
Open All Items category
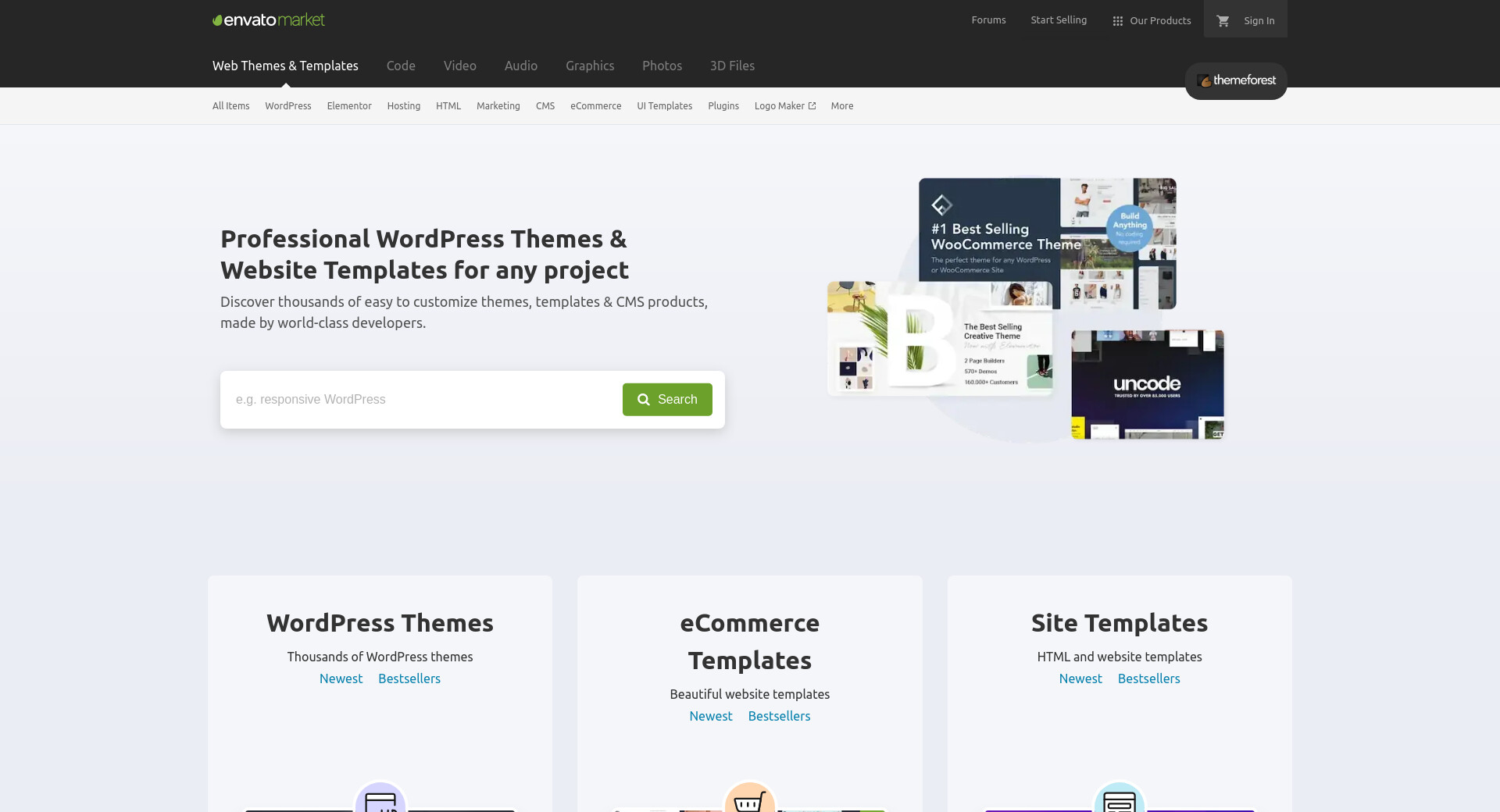point(231,106)
